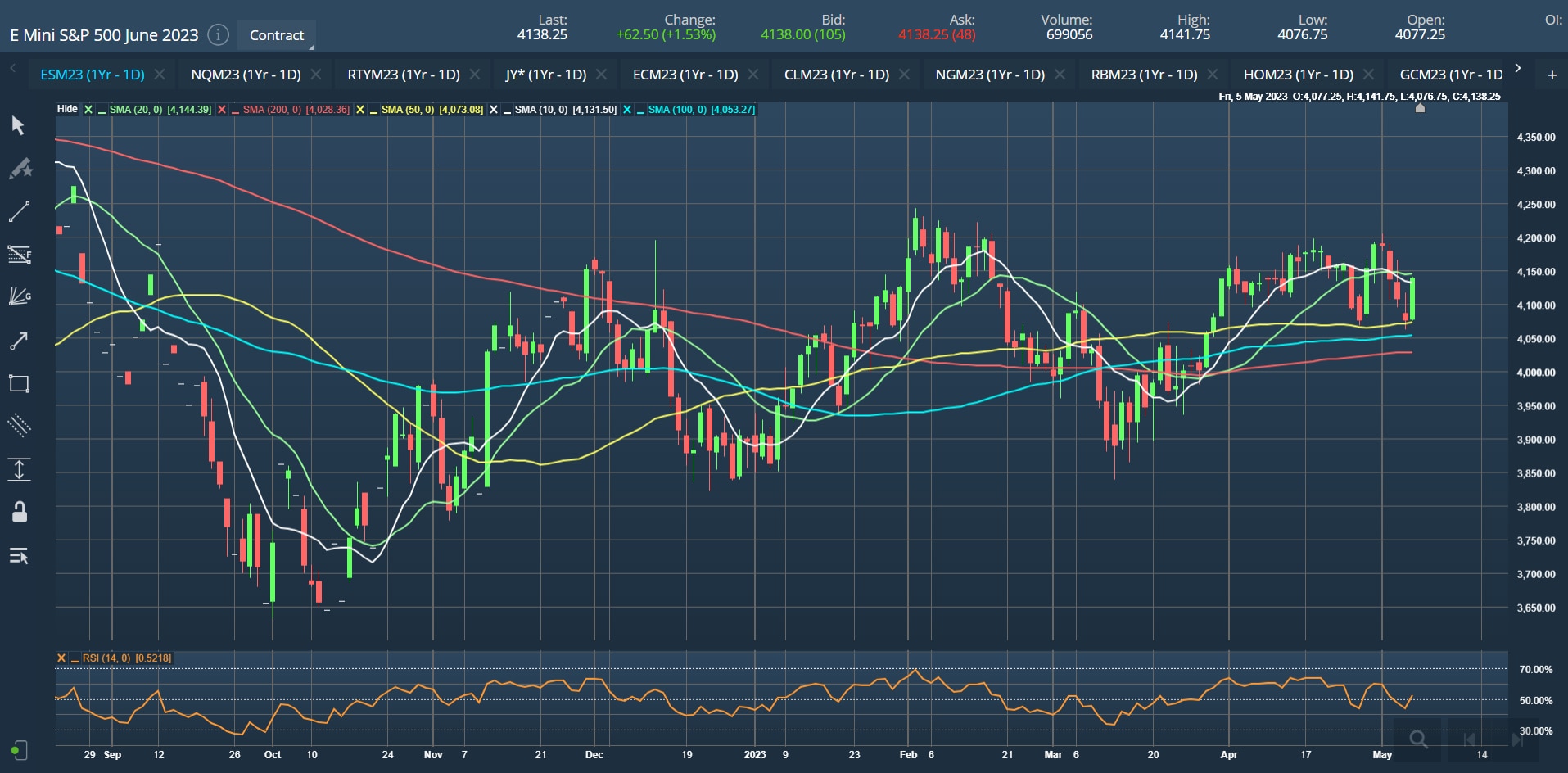Viewport: 1568px width, 773px height.
Task: Click the info icon beside contract name
Action: tap(218, 34)
